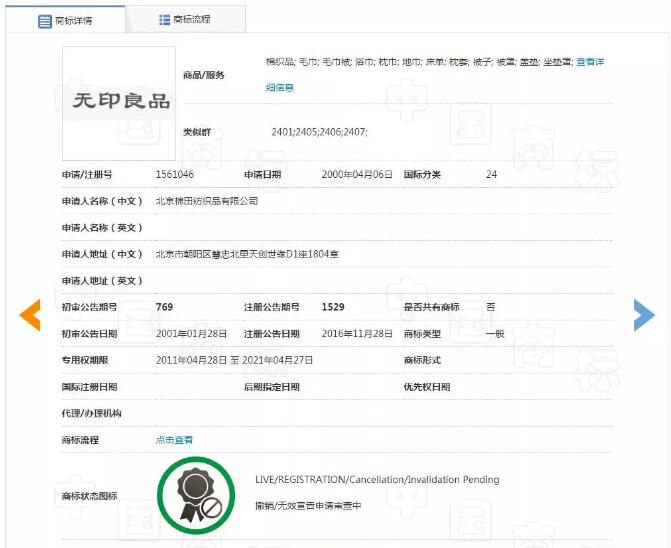The height and width of the screenshot is (548, 671).
Task: Click the 代理/办理机构 label
Action: [92, 413]
